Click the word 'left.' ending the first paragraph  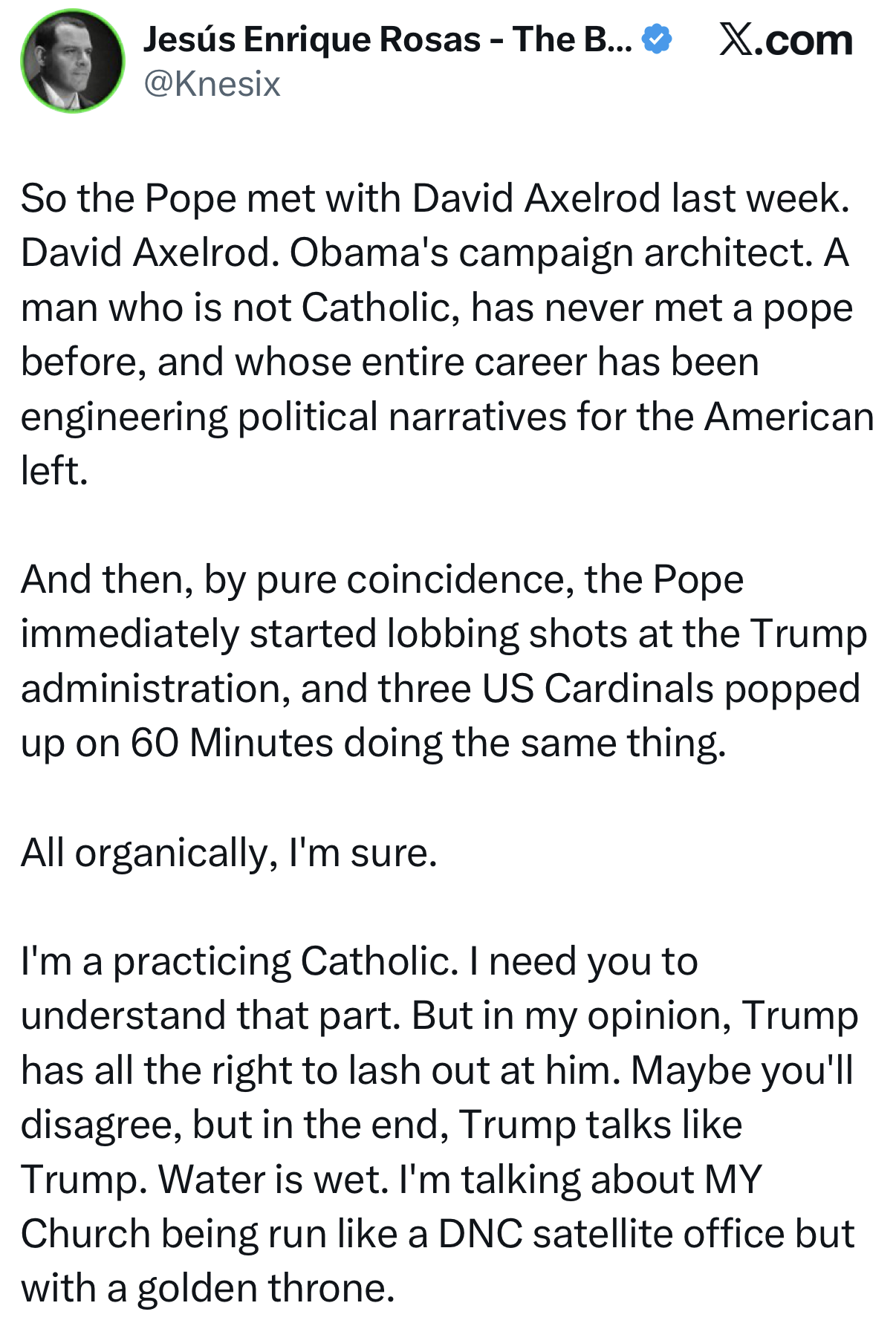pyautogui.click(x=54, y=471)
